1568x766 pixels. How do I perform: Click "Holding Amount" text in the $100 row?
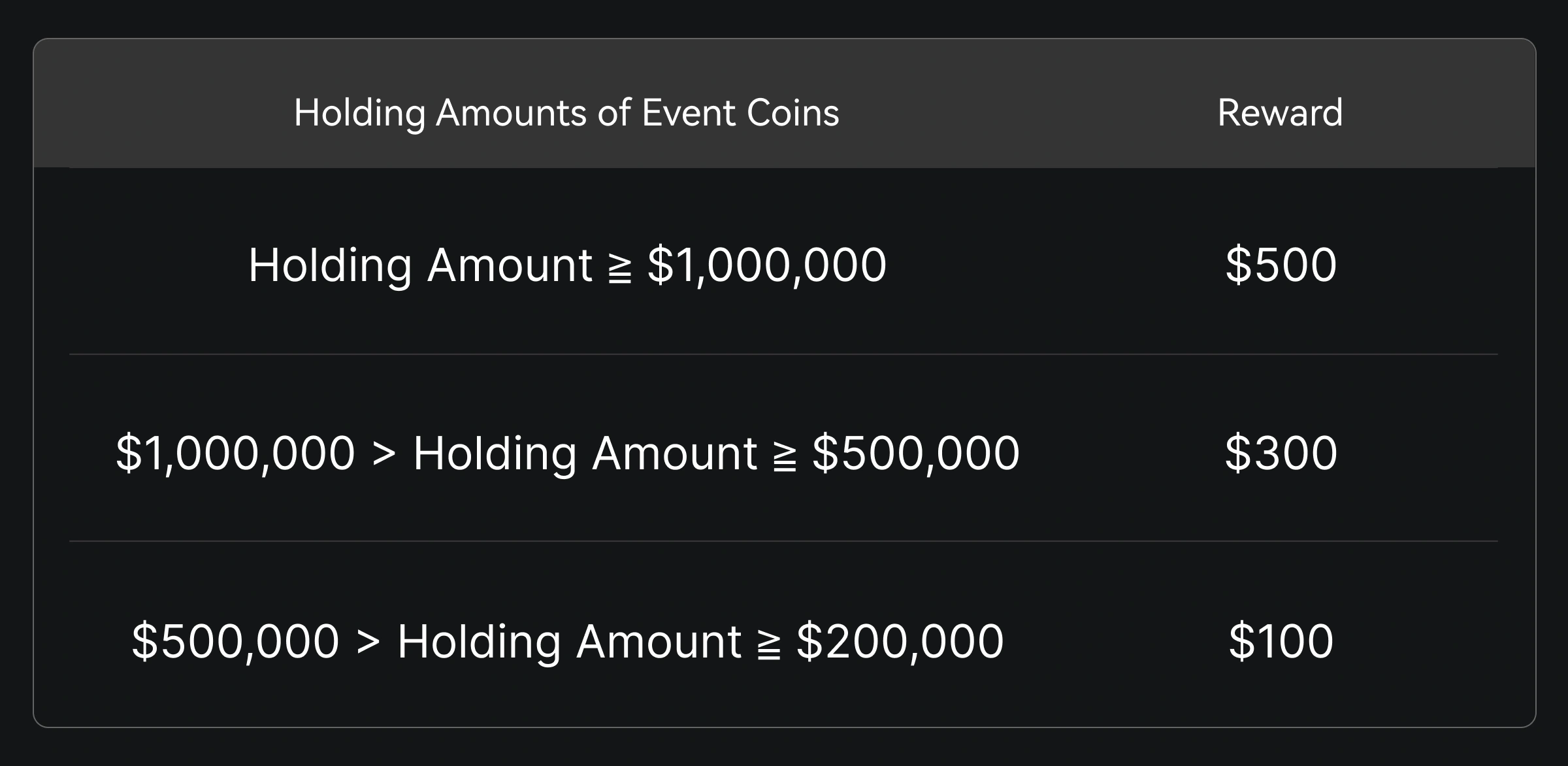(569, 641)
